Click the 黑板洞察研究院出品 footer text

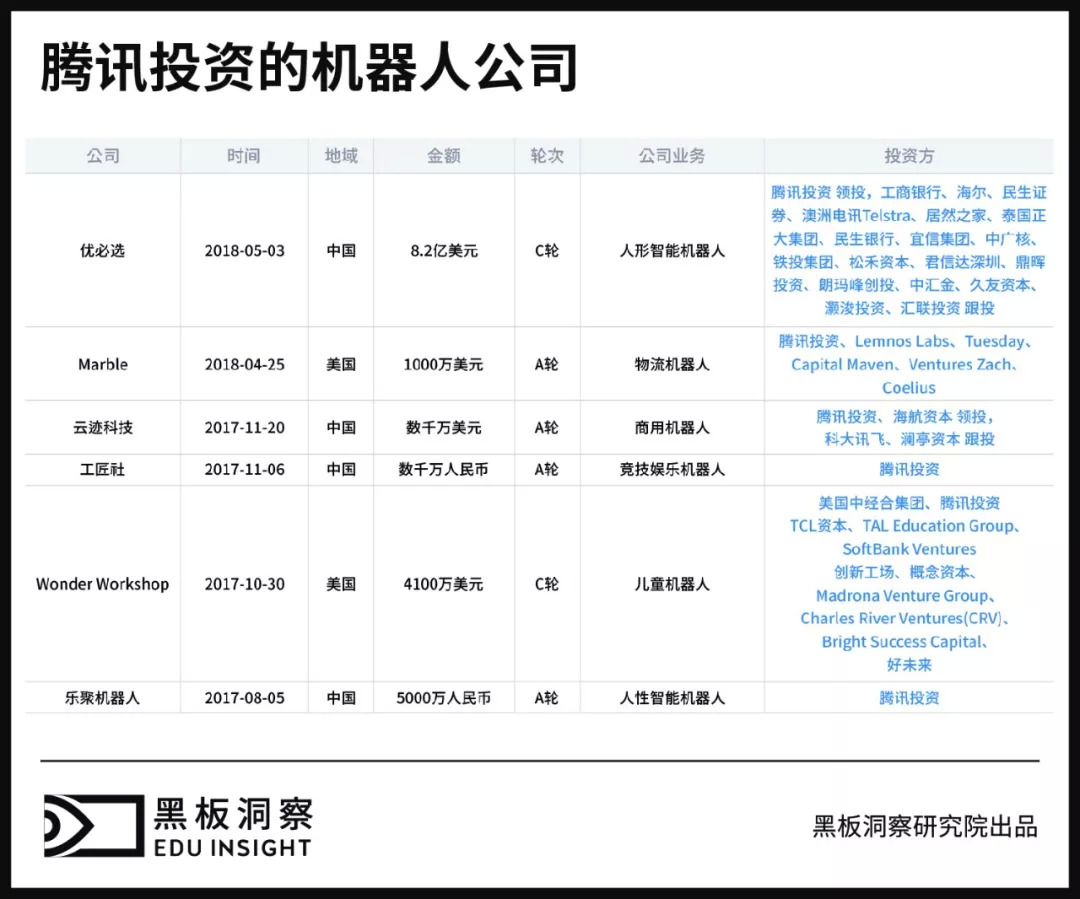click(x=925, y=826)
